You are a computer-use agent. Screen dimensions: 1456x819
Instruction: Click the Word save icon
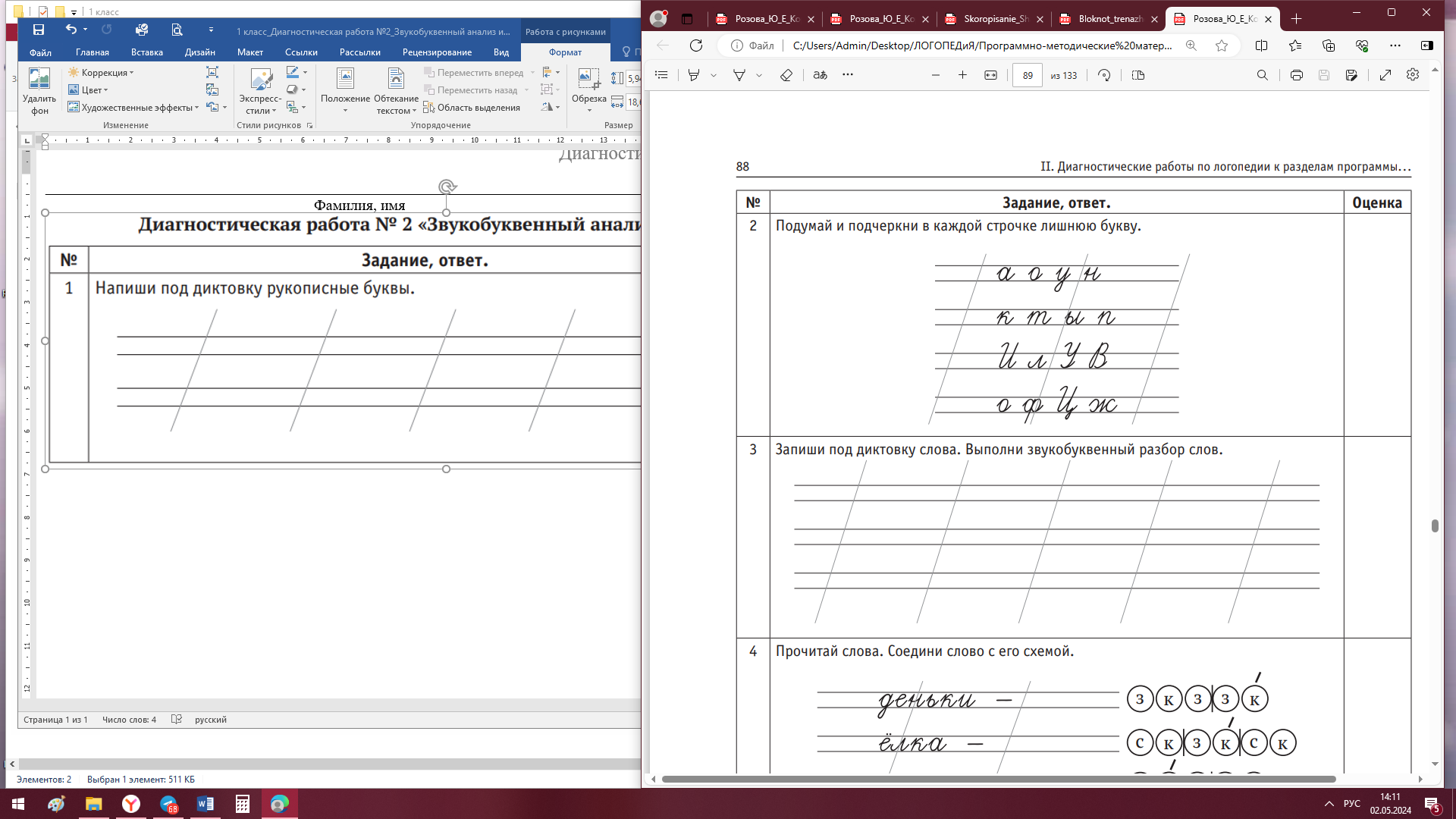pyautogui.click(x=39, y=30)
